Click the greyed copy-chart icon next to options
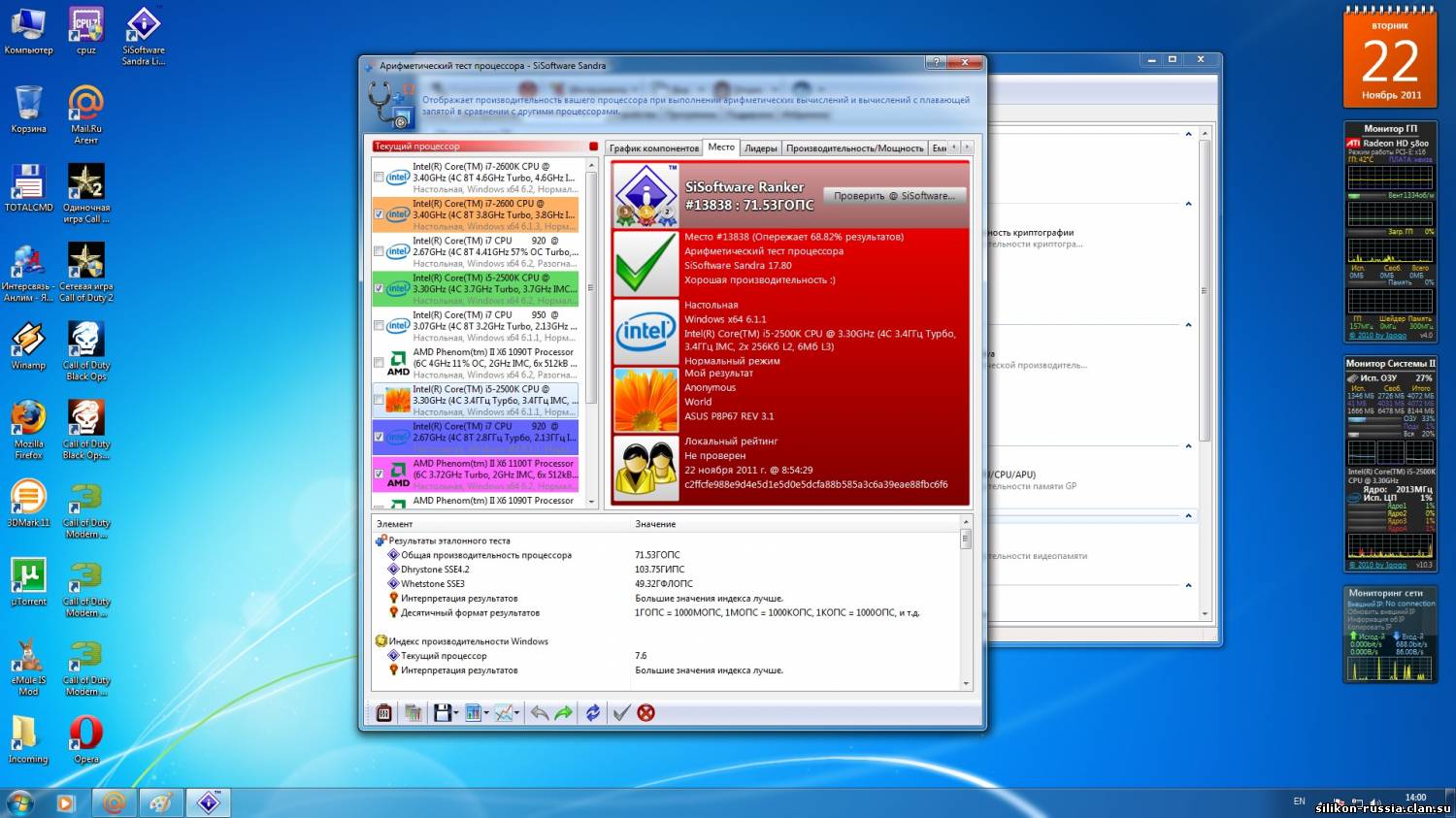This screenshot has width=1456, height=818. (413, 713)
